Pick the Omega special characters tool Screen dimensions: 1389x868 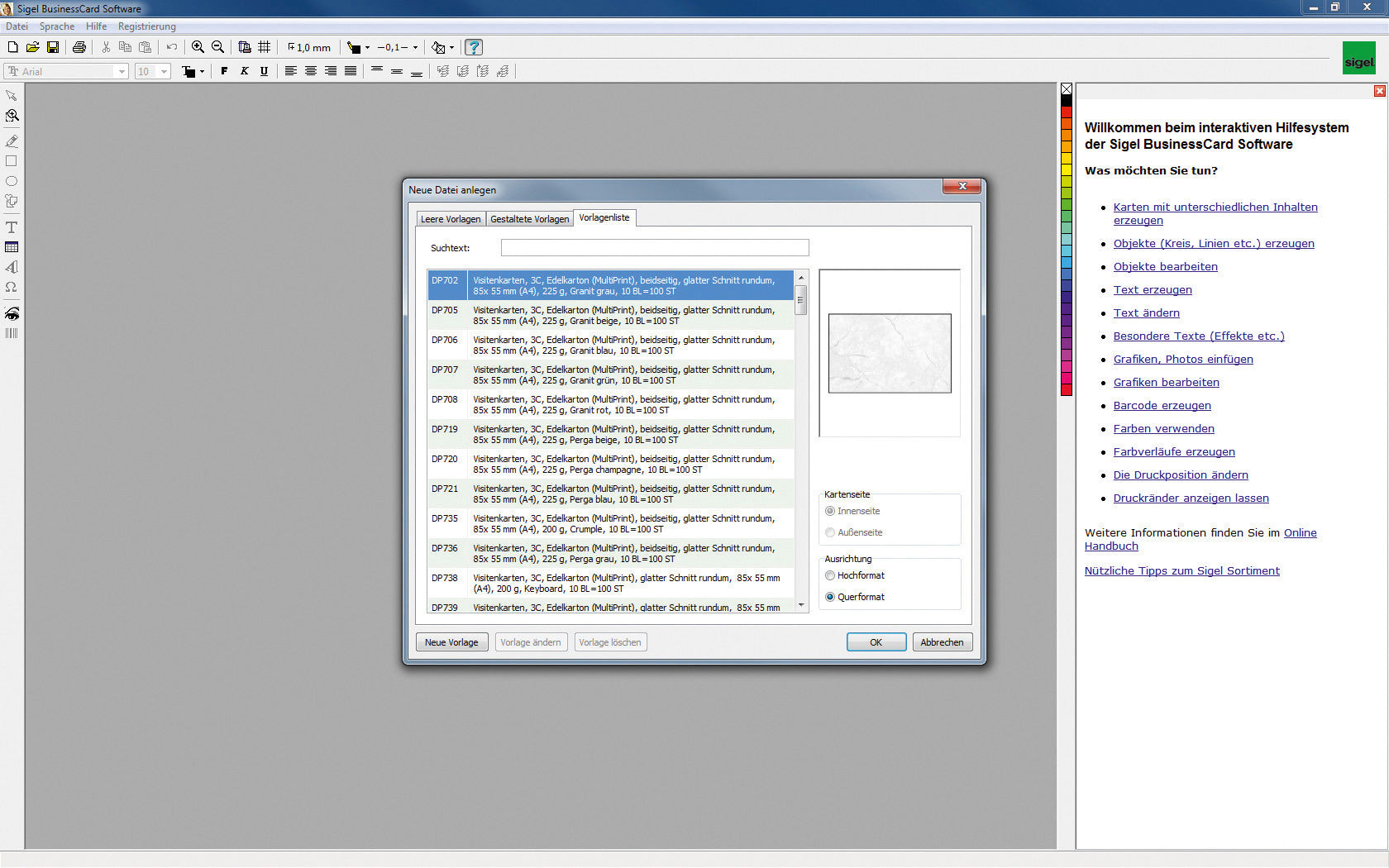click(x=12, y=287)
